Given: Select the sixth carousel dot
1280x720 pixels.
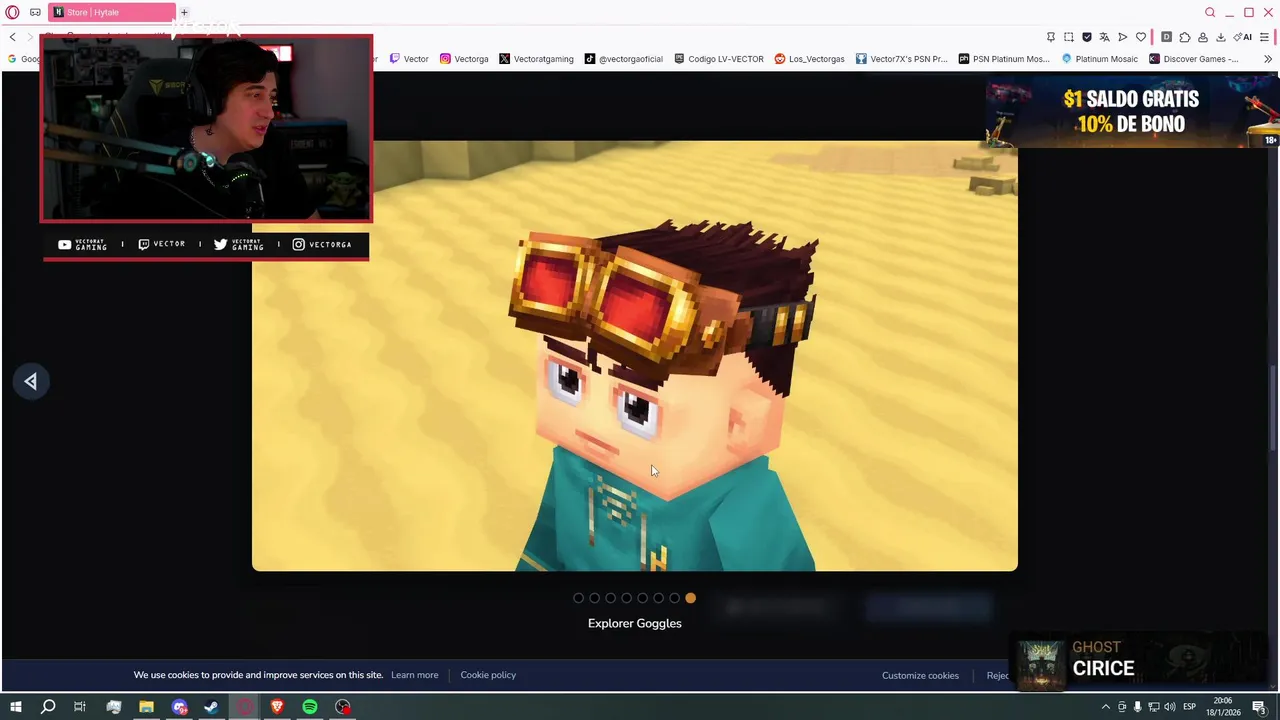Looking at the screenshot, I should point(658,598).
